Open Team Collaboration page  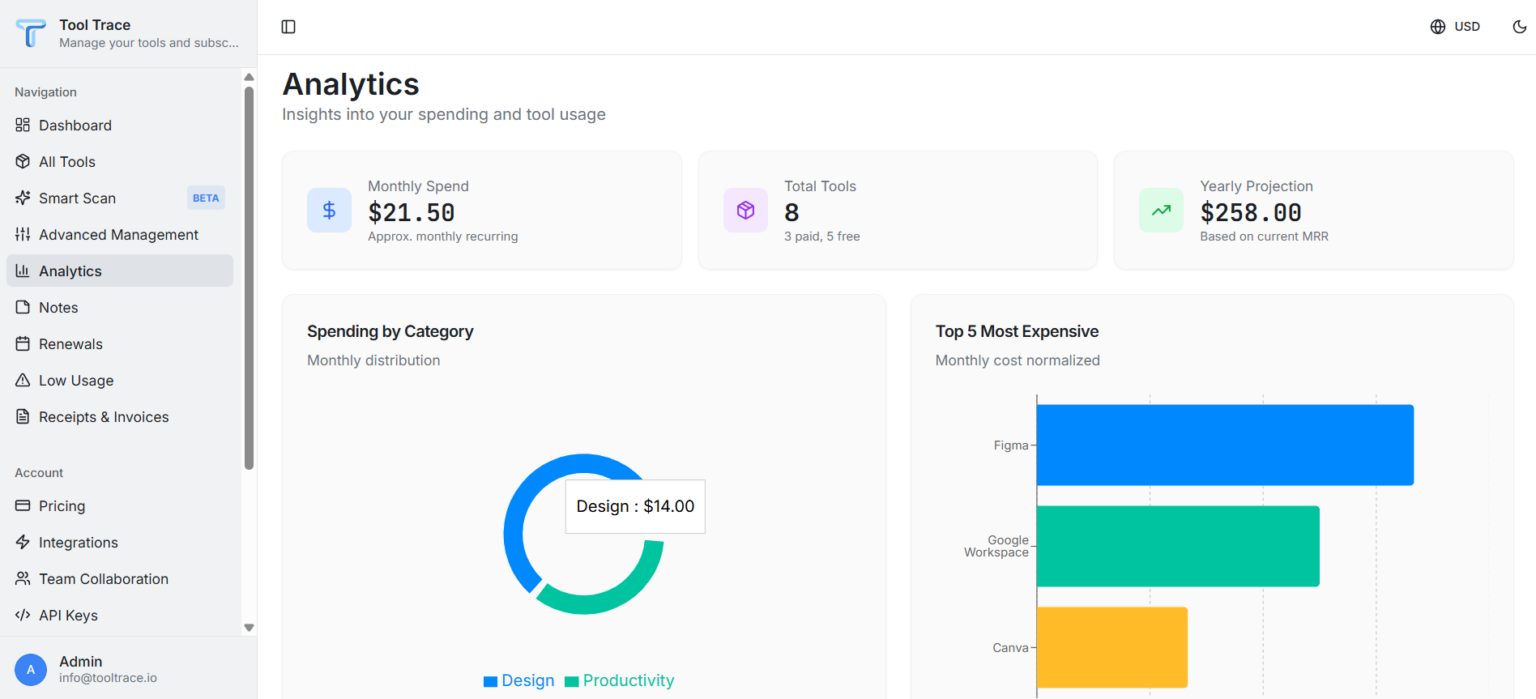coord(103,579)
